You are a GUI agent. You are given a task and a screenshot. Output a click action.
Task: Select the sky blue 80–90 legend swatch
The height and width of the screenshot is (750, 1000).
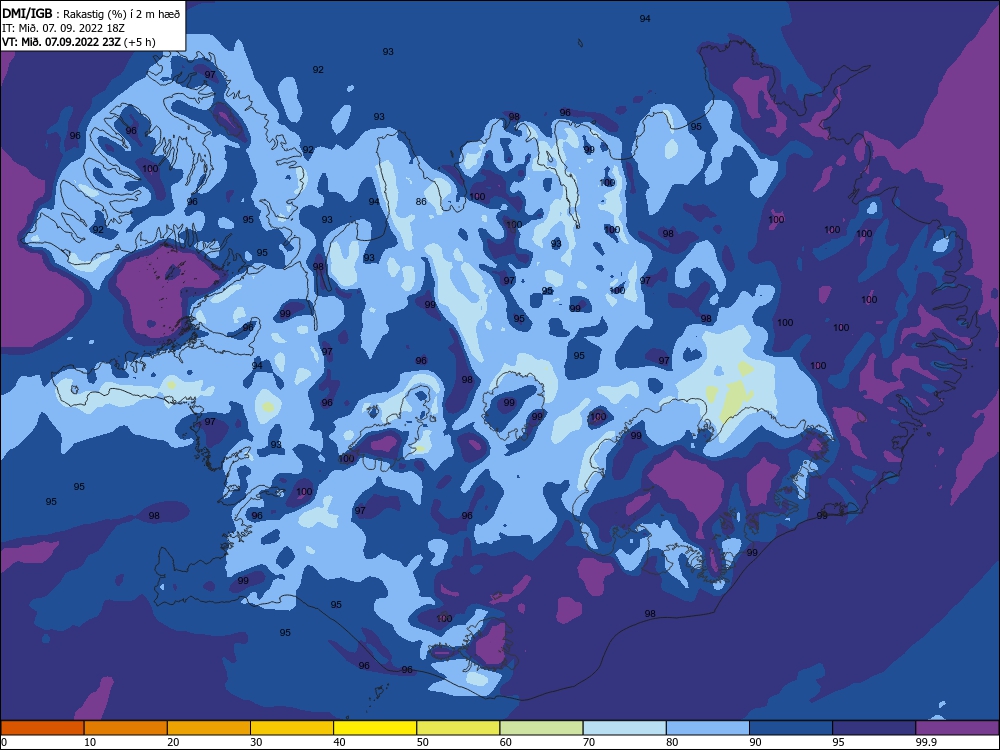click(x=708, y=728)
